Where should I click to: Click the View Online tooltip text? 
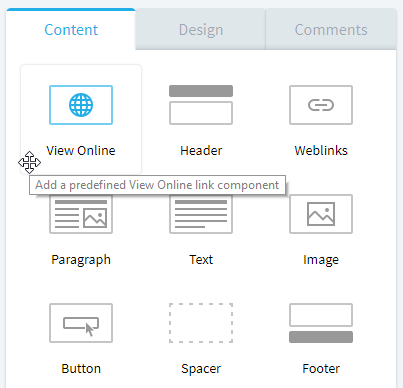(157, 185)
